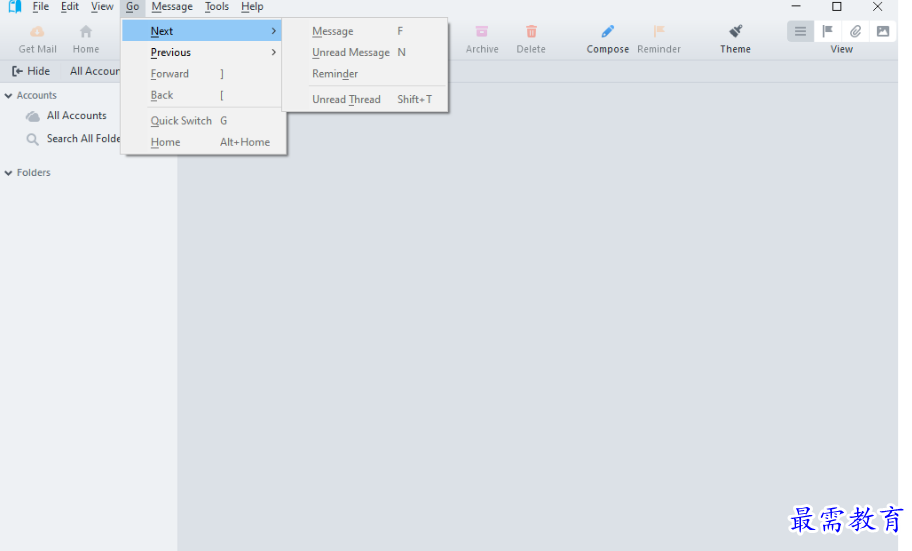Click the Archive box icon
This screenshot has height=551, width=912.
[482, 31]
